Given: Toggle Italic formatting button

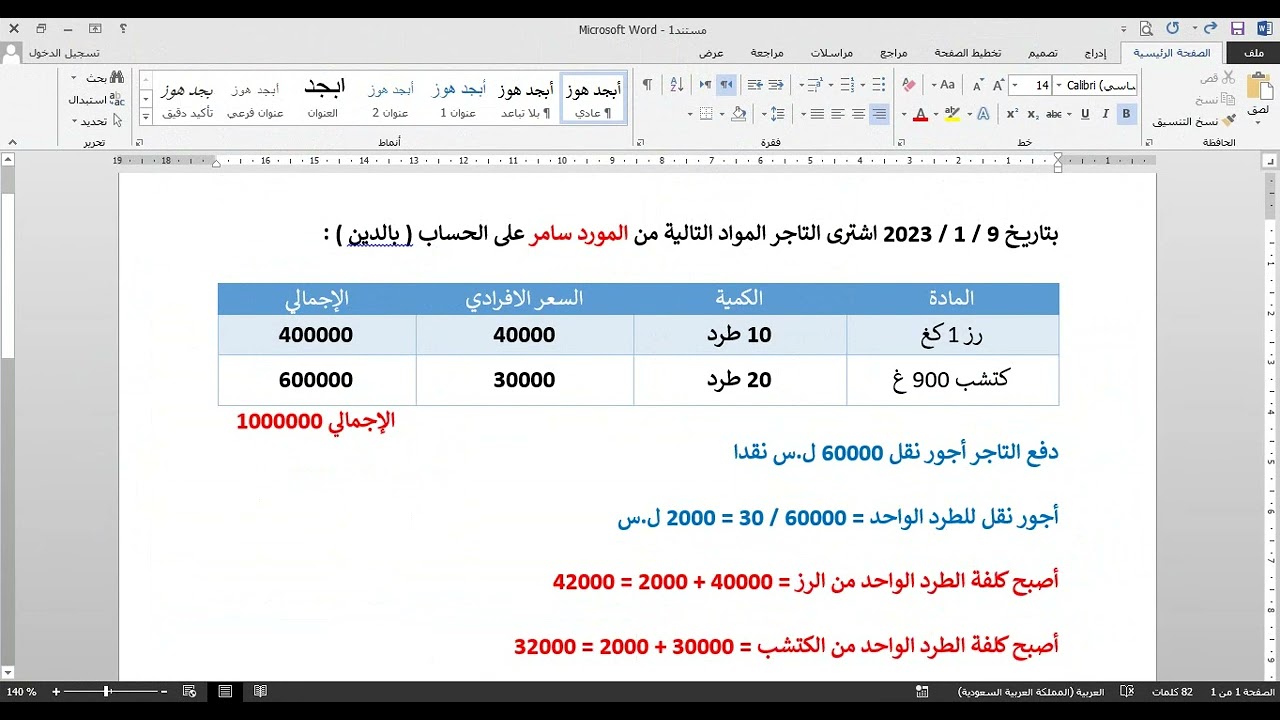Looking at the screenshot, I should 1105,114.
